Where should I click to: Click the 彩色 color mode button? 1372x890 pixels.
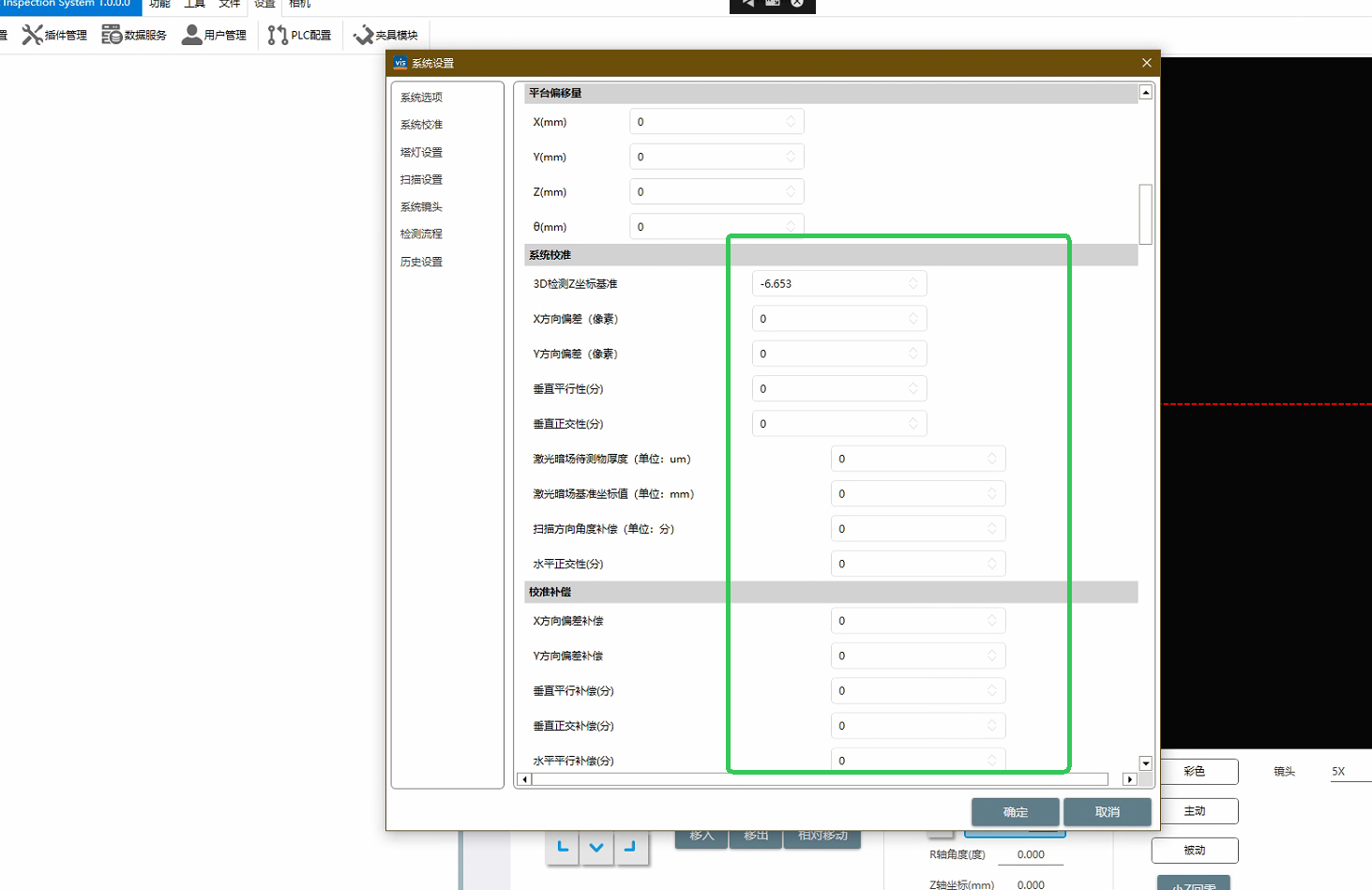click(1194, 772)
